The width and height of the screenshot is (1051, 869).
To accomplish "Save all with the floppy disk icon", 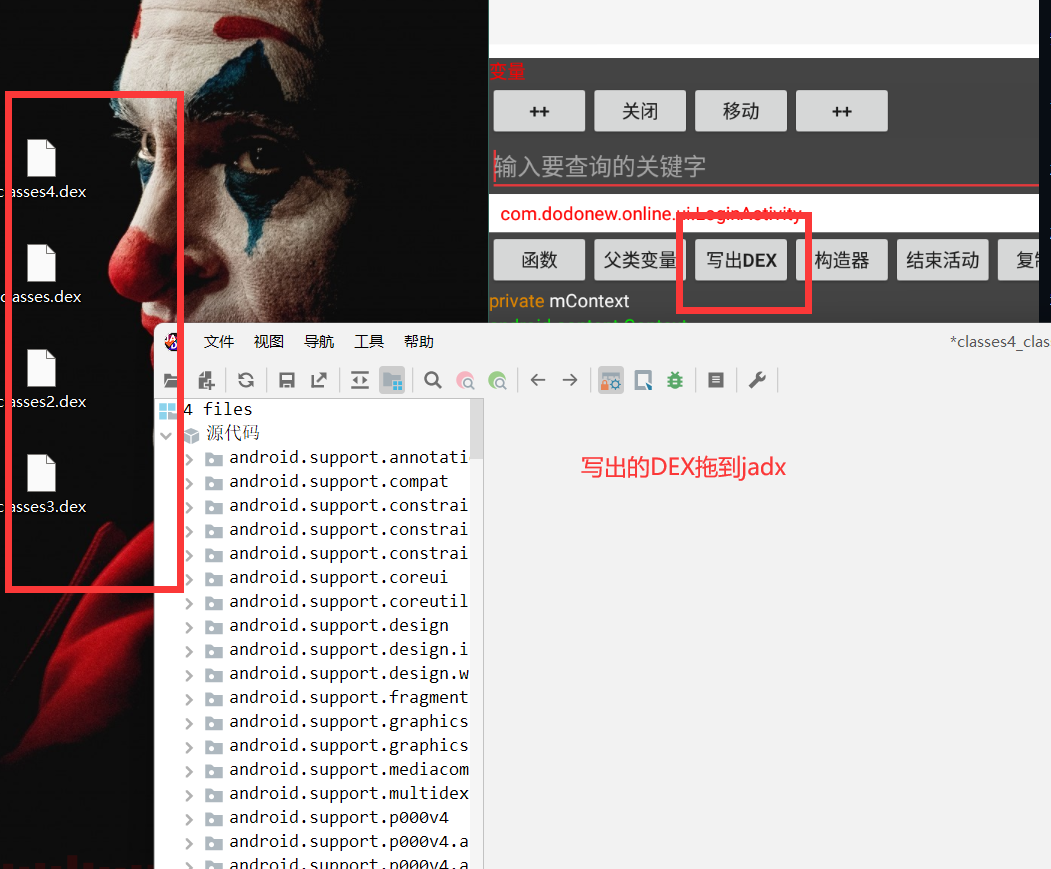I will tap(287, 380).
